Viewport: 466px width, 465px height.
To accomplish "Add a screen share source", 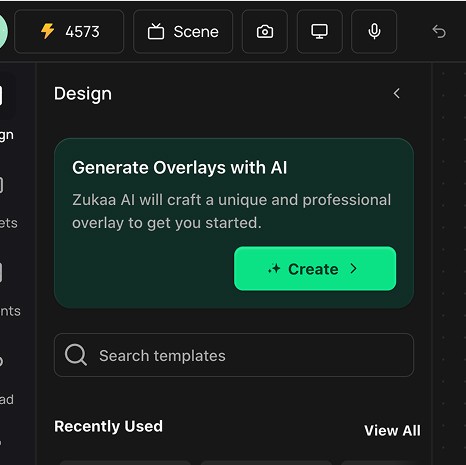I will 320,32.
